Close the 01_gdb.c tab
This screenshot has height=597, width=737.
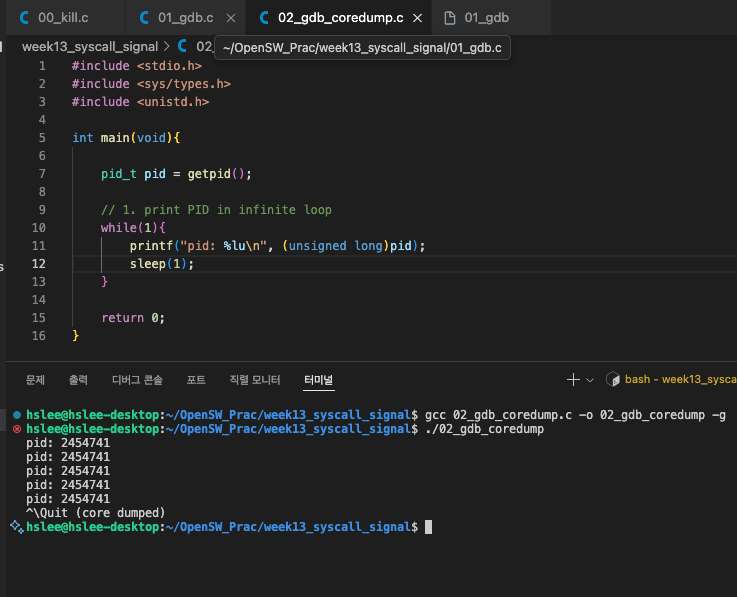(x=231, y=18)
